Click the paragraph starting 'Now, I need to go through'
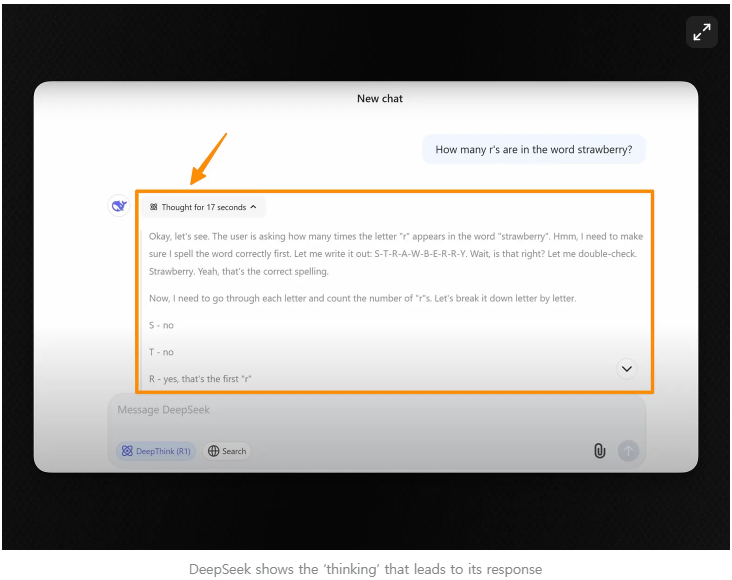Viewport: 732px width, 580px height. (x=362, y=298)
